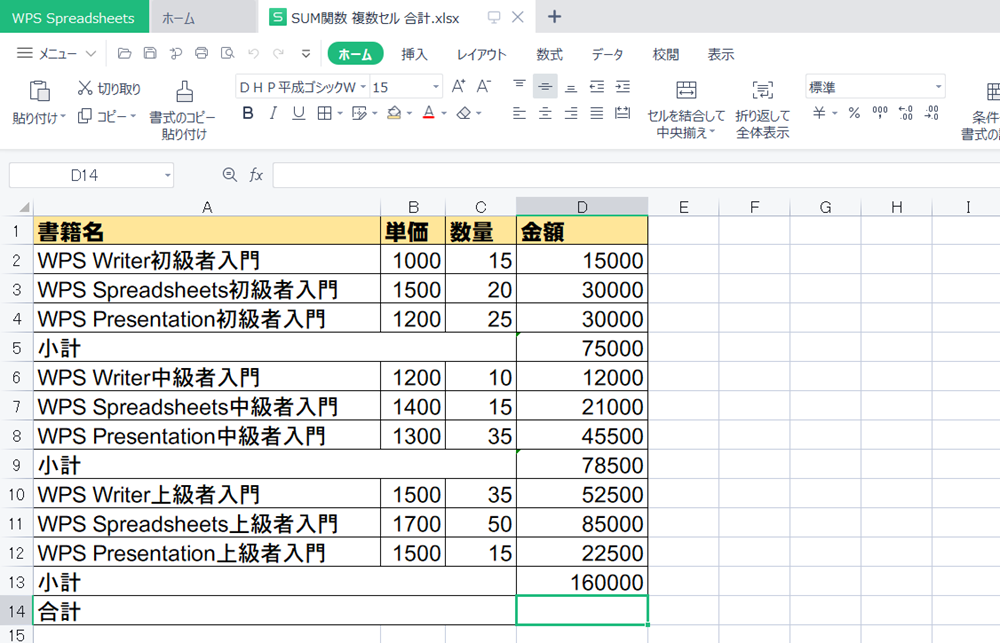Select the ホーム ribbon tab
The width and height of the screenshot is (1000, 643).
355,54
